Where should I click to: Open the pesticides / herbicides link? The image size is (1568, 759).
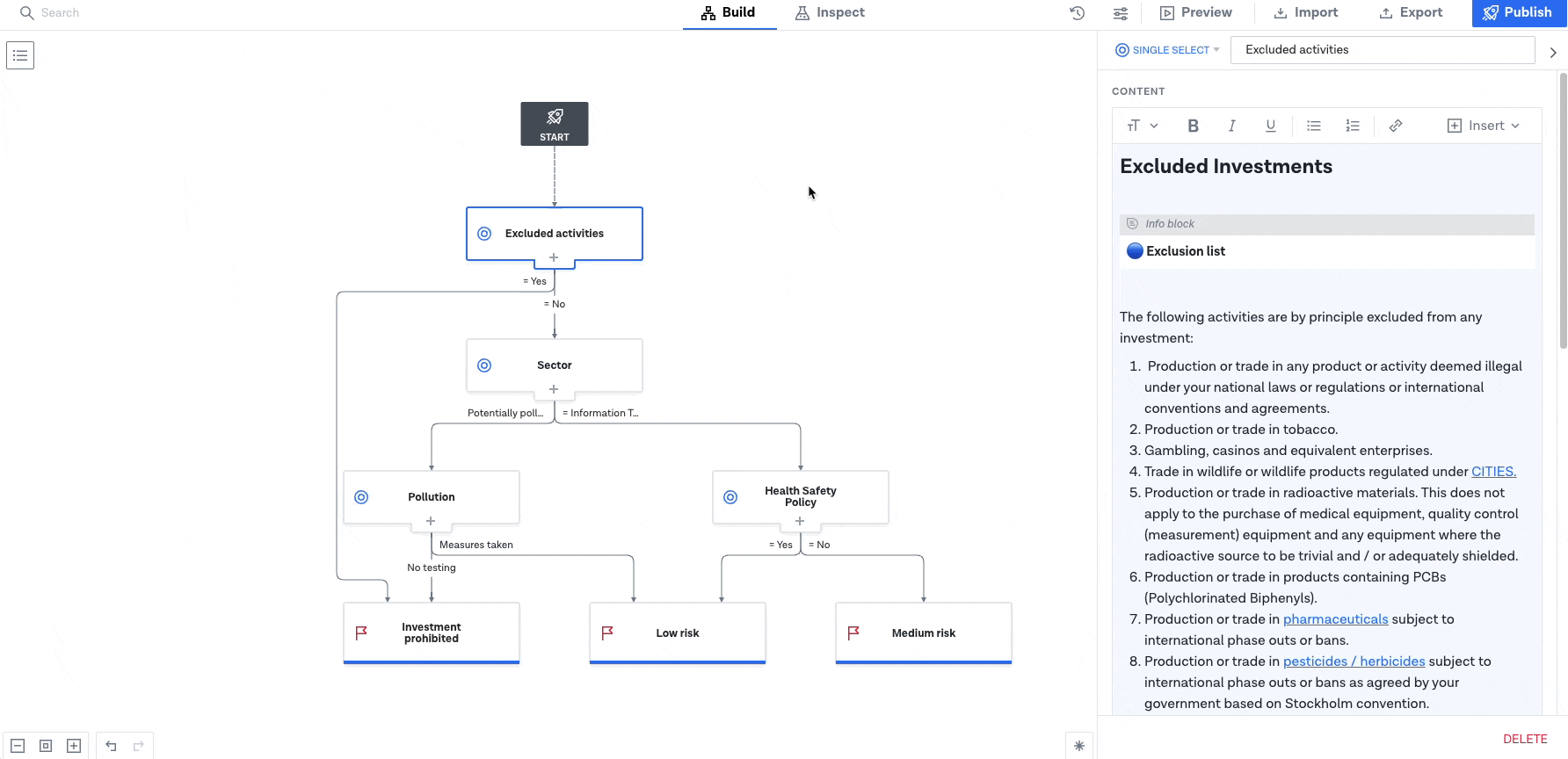(x=1354, y=661)
